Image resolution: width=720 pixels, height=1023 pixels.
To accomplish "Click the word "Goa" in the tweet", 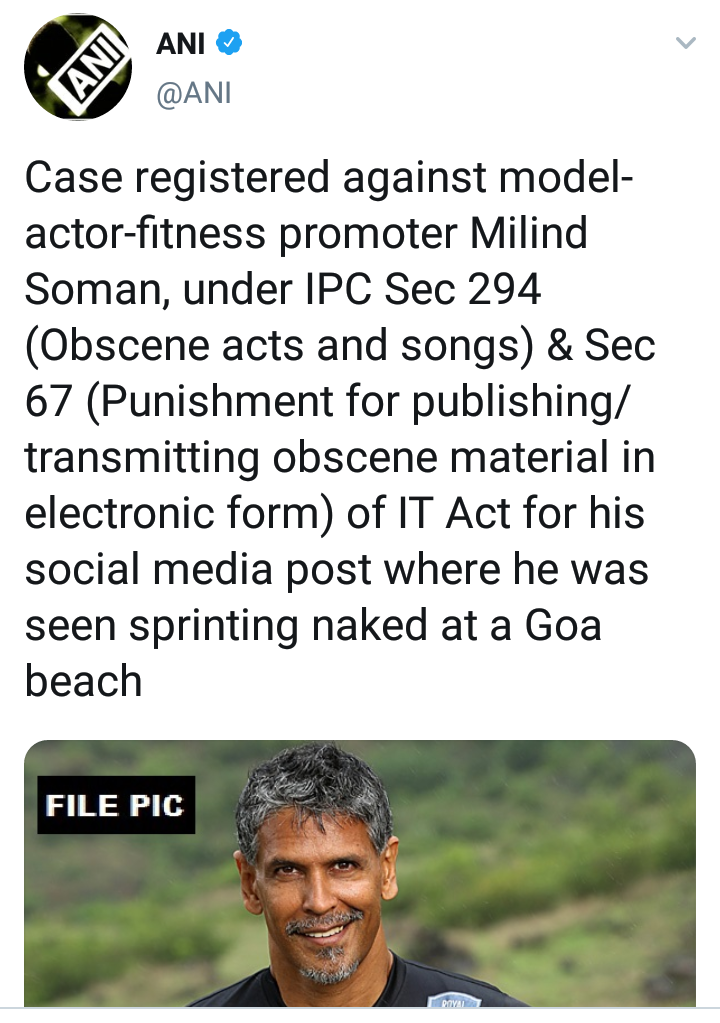I will coord(563,626).
